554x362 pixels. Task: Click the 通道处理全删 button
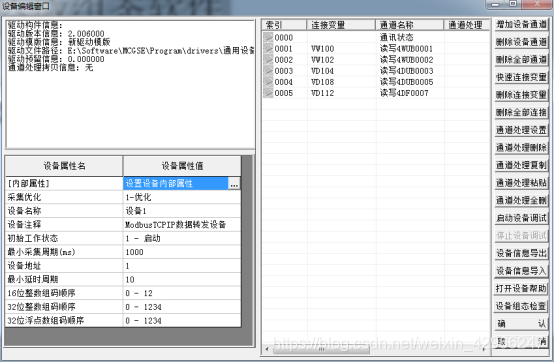point(521,201)
